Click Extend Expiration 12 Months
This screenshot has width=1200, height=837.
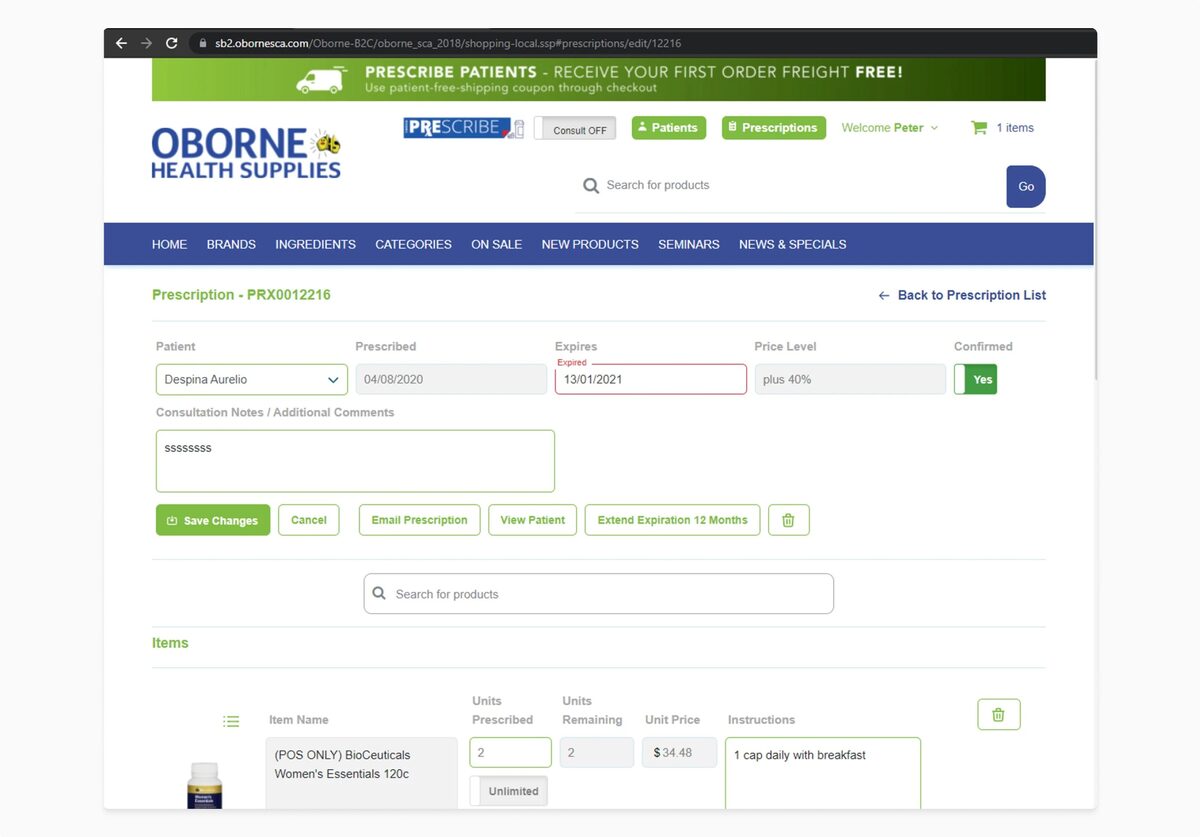(x=672, y=519)
